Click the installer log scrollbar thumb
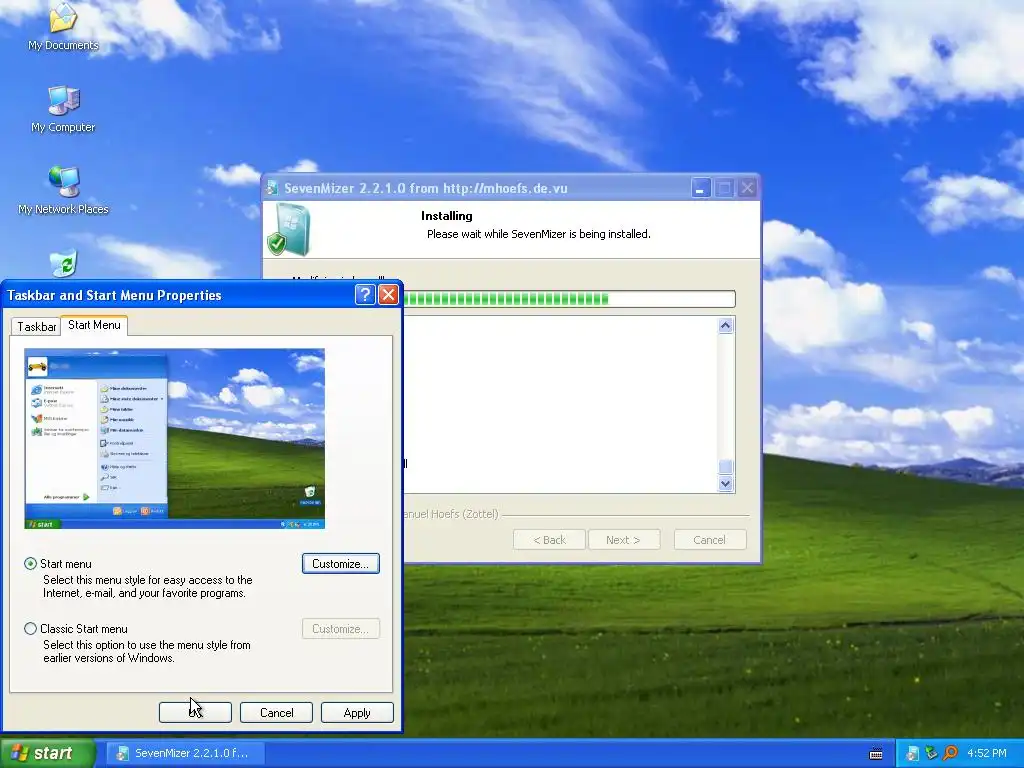Viewport: 1024px width, 768px height. tap(726, 467)
